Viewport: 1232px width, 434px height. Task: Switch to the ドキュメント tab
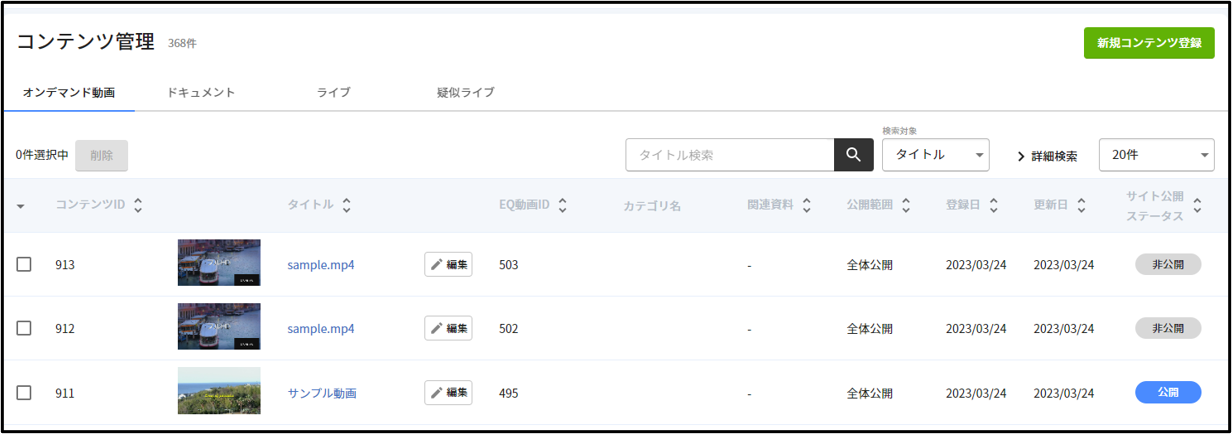[201, 92]
